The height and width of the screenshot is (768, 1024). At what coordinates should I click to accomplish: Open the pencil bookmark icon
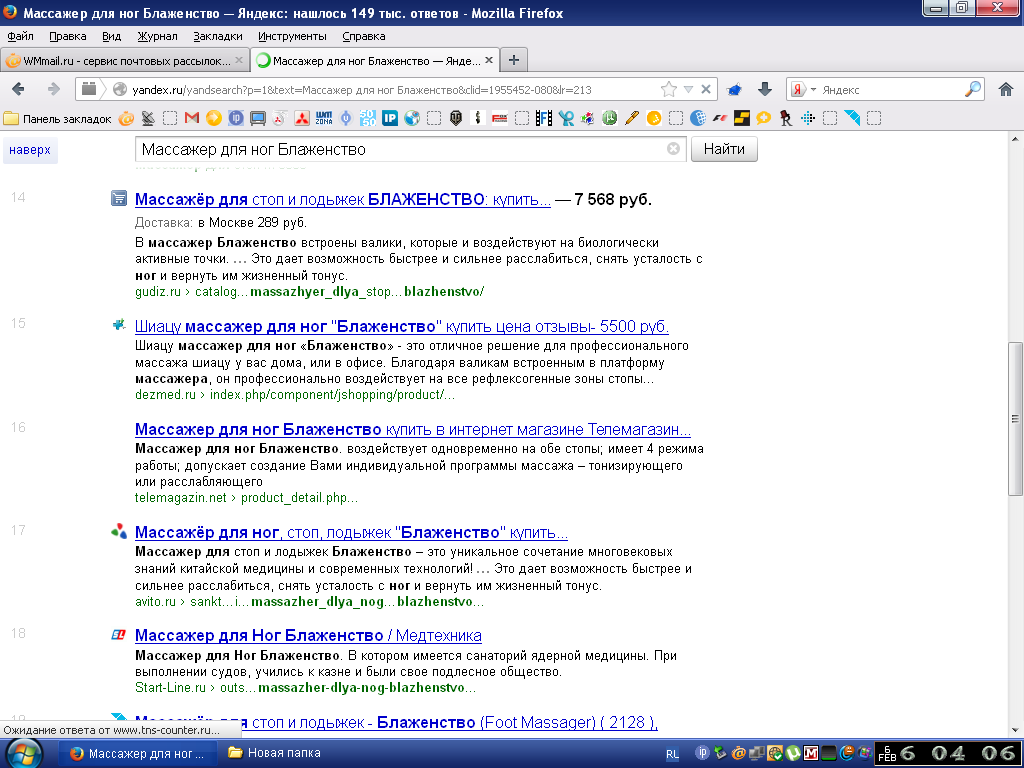point(632,118)
